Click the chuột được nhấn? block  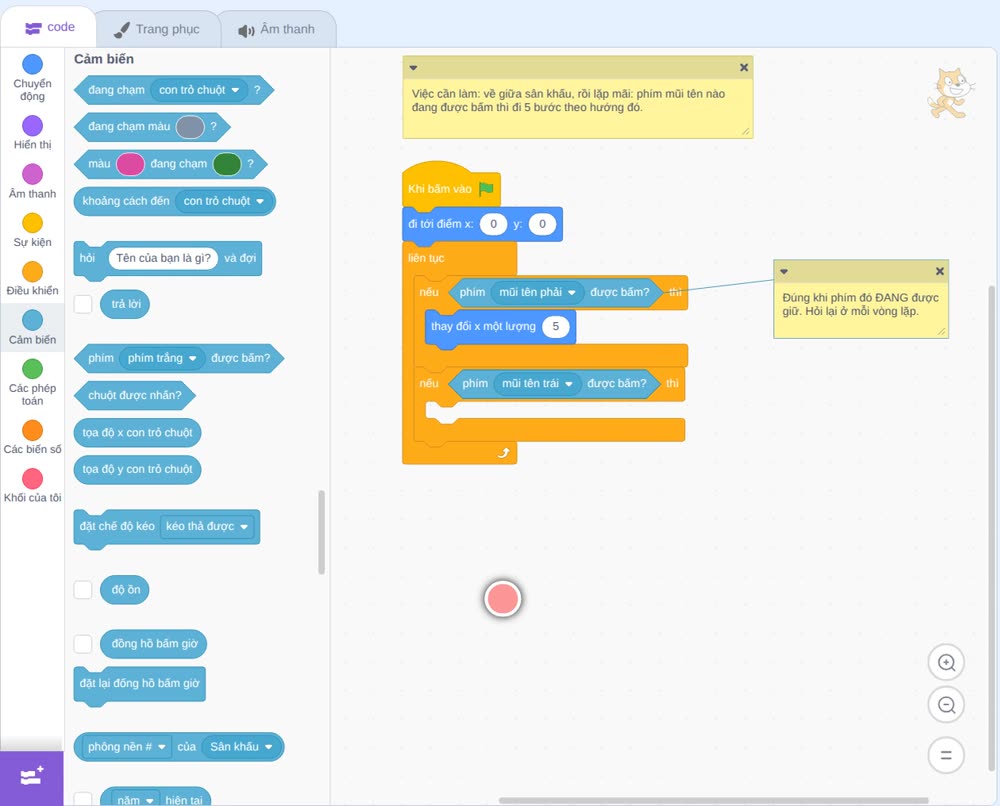pyautogui.click(x=135, y=395)
